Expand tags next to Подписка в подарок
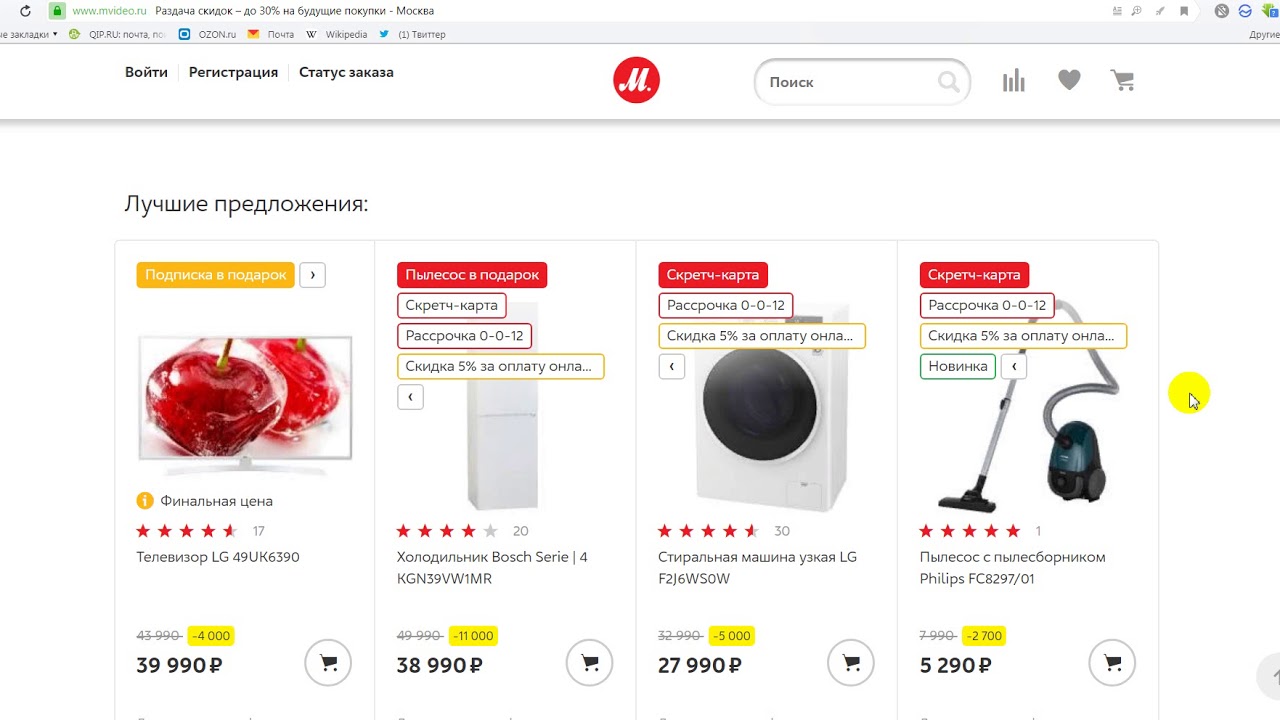The width and height of the screenshot is (1280, 720). click(312, 275)
